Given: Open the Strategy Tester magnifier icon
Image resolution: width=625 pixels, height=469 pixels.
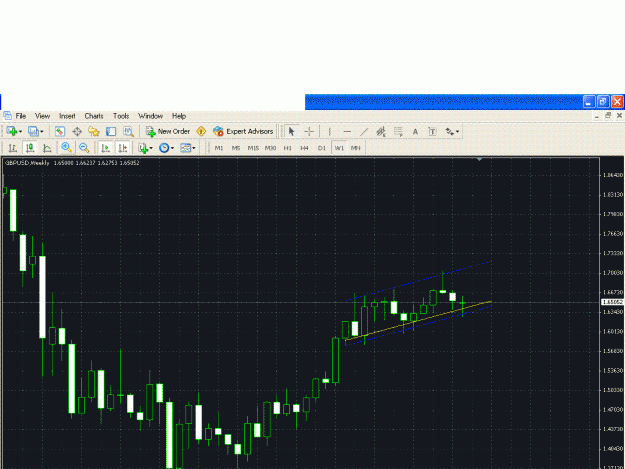Looking at the screenshot, I should coord(128,131).
